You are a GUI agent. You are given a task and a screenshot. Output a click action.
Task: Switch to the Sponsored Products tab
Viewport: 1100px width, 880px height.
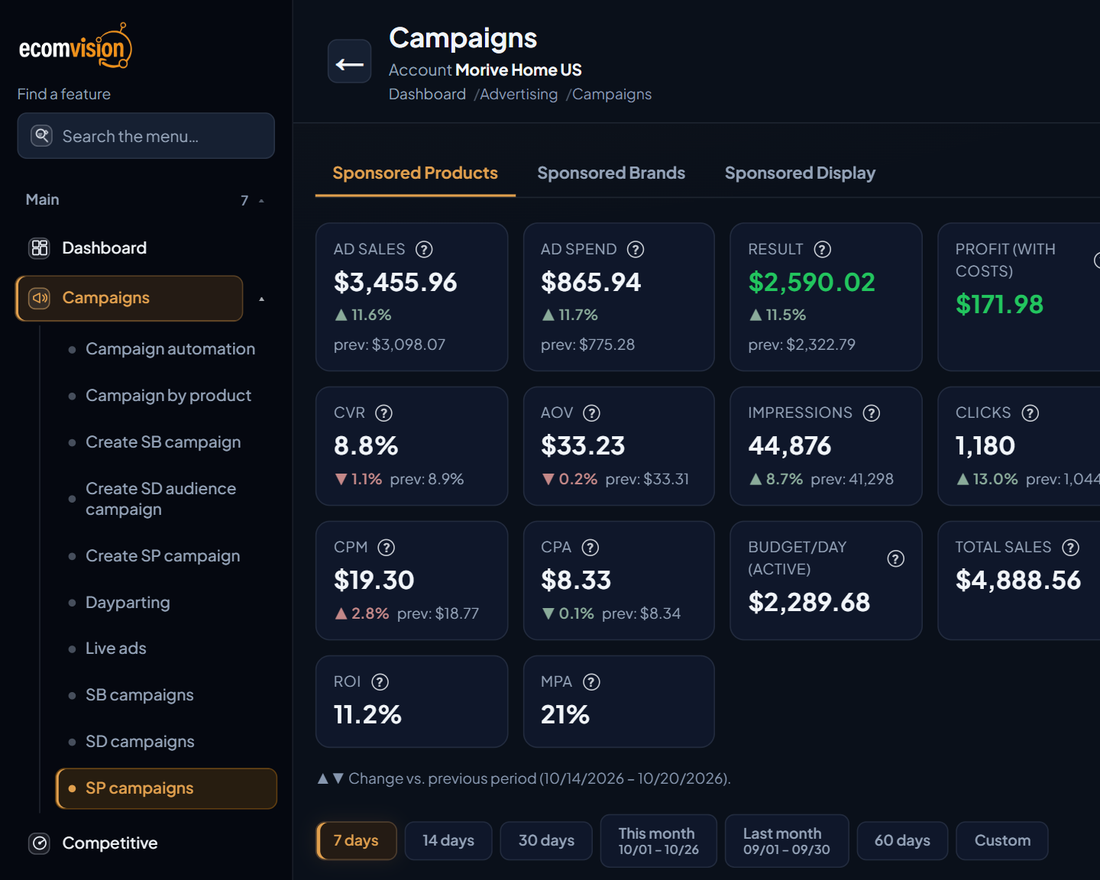415,173
